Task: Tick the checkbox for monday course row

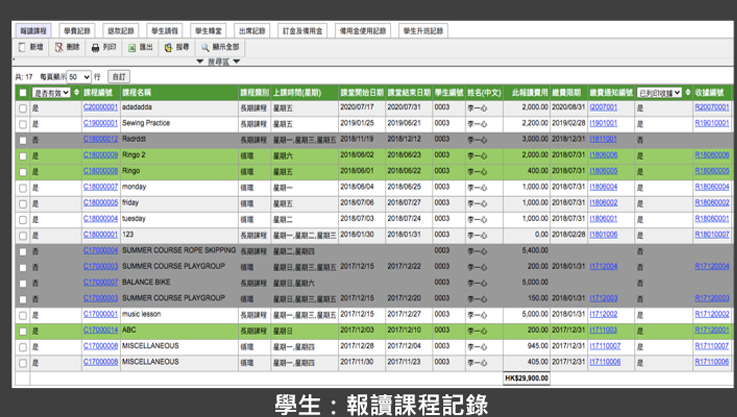Action: click(x=23, y=188)
